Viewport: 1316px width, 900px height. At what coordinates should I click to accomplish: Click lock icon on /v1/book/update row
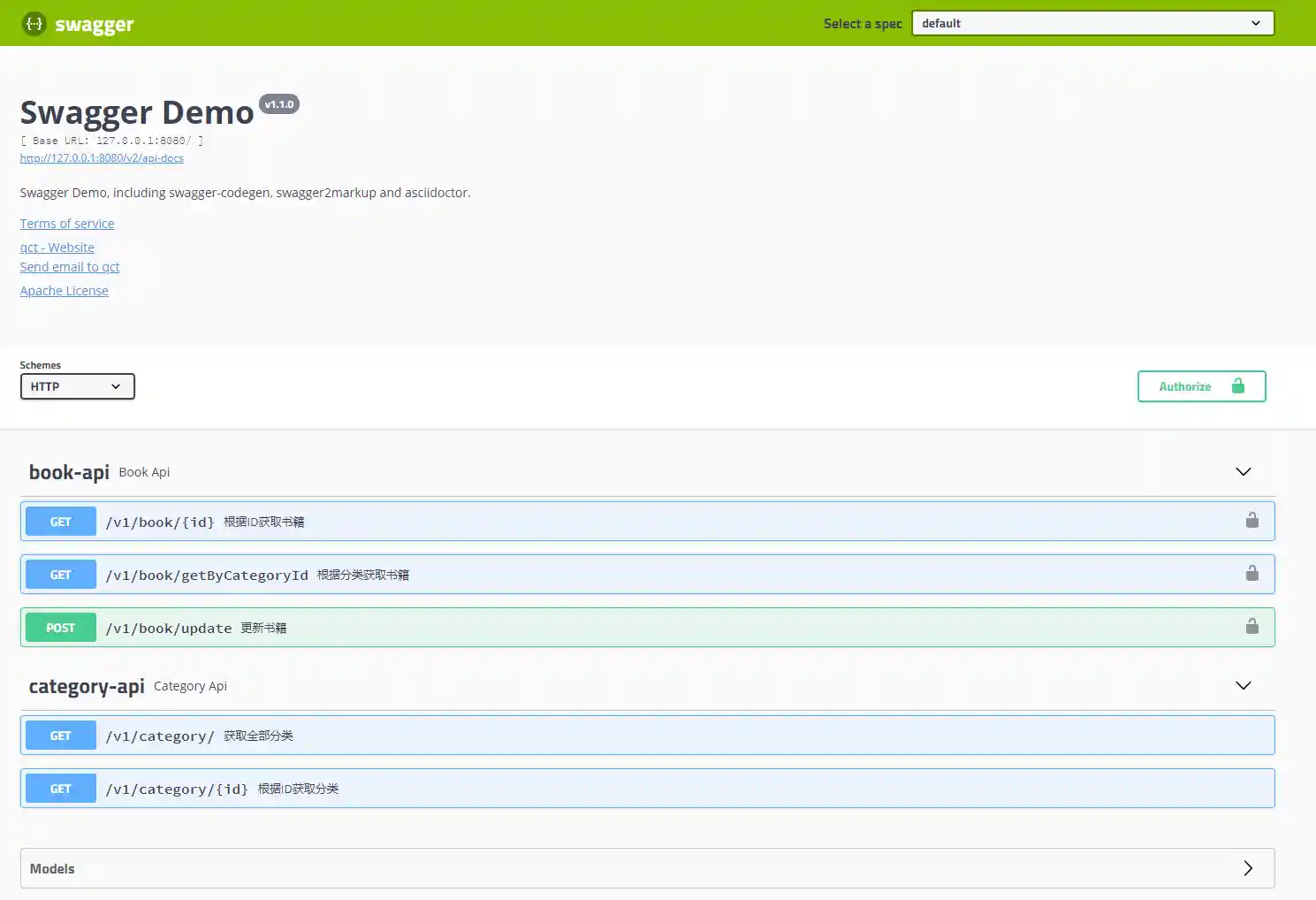[1251, 626]
